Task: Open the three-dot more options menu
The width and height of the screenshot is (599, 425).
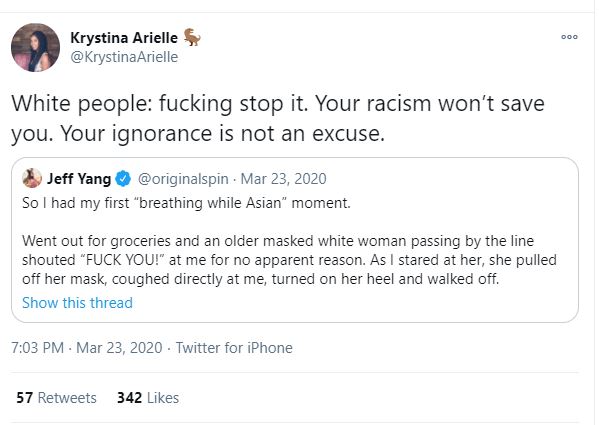Action: (569, 37)
